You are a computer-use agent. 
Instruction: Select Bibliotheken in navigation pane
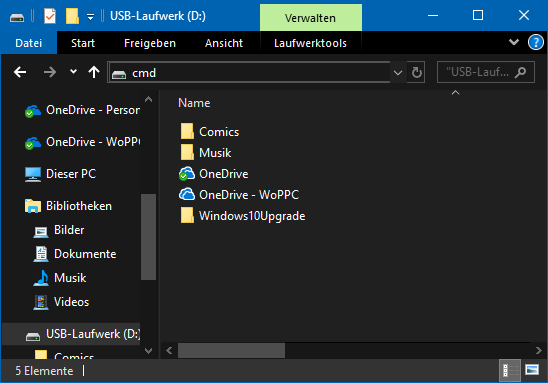(68, 206)
